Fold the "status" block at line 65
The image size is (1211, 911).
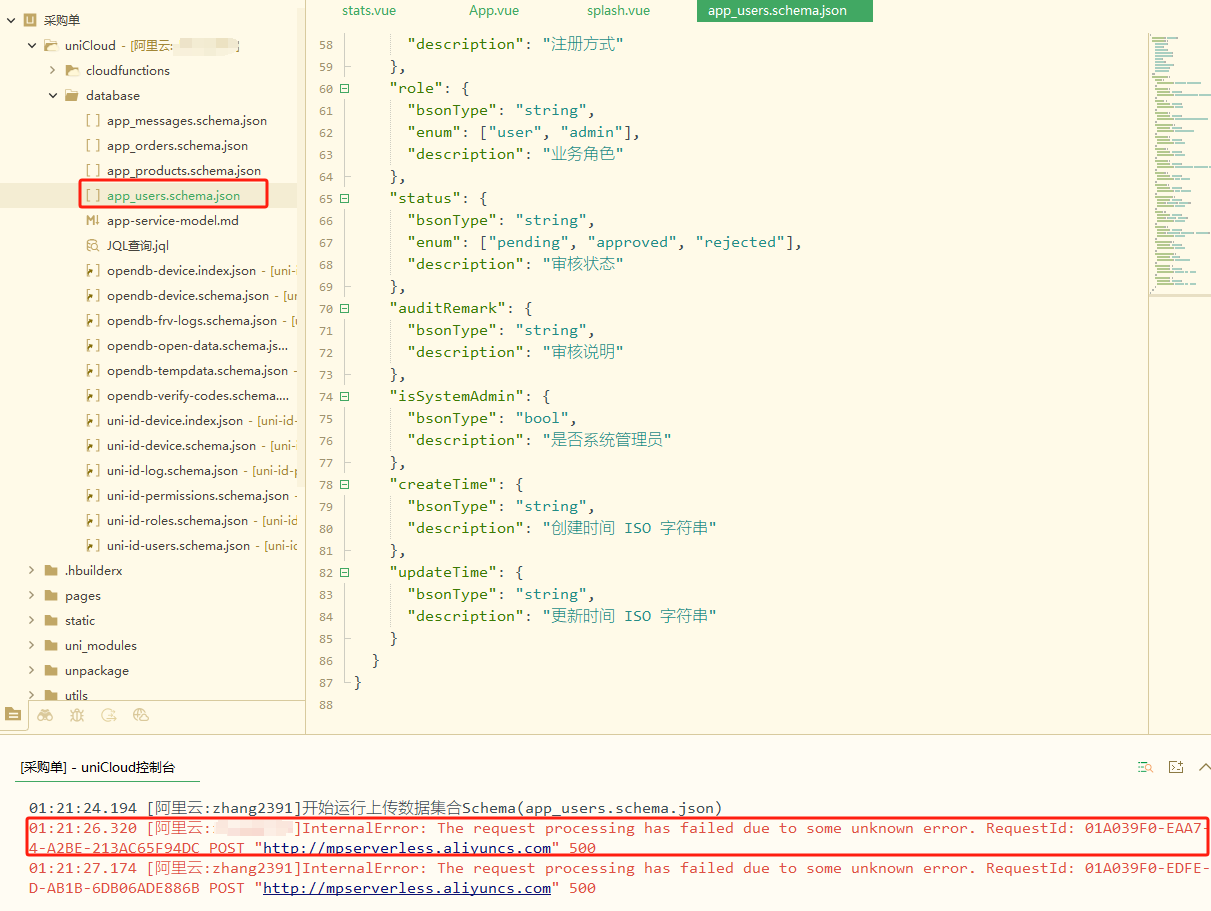tap(345, 198)
